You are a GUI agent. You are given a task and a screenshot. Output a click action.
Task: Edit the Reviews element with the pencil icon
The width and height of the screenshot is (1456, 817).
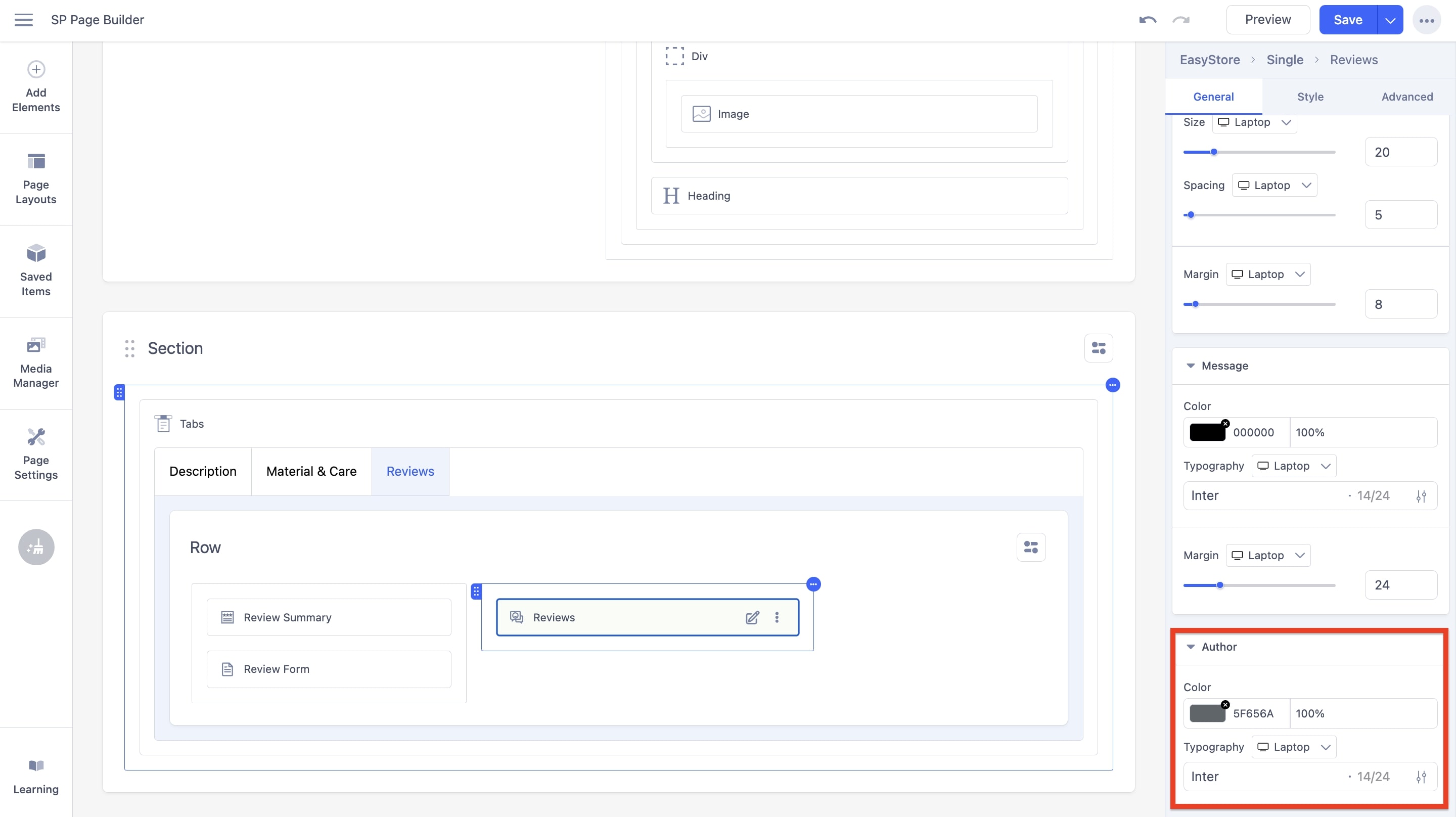tap(752, 617)
